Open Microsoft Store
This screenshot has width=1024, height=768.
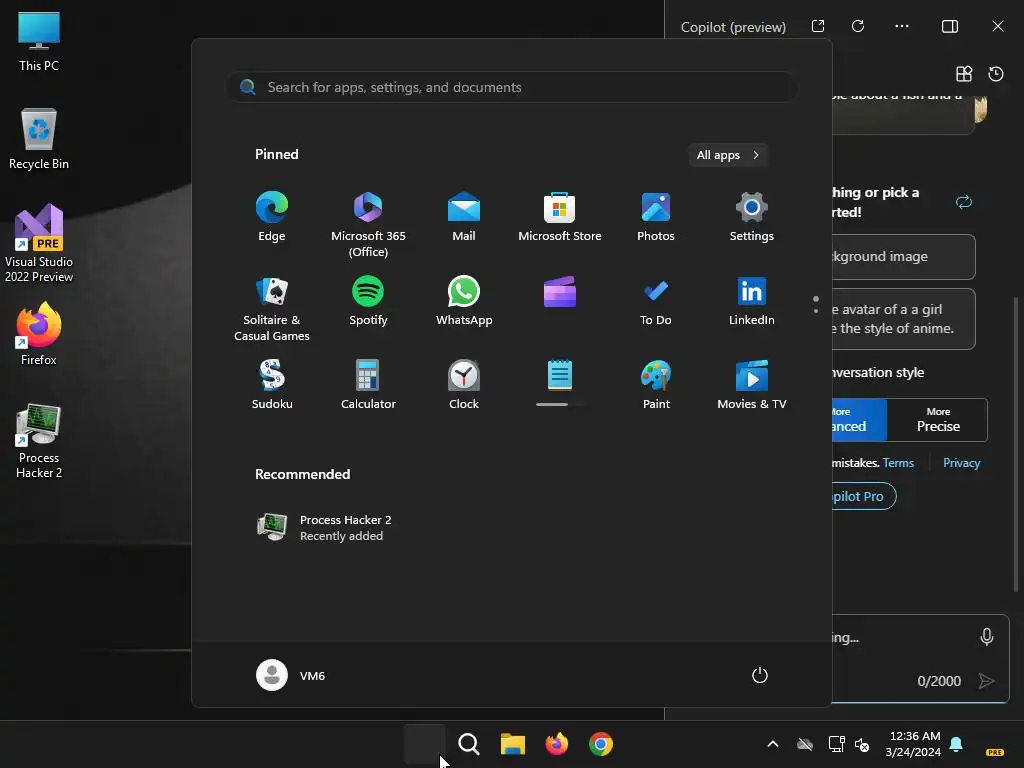click(560, 216)
